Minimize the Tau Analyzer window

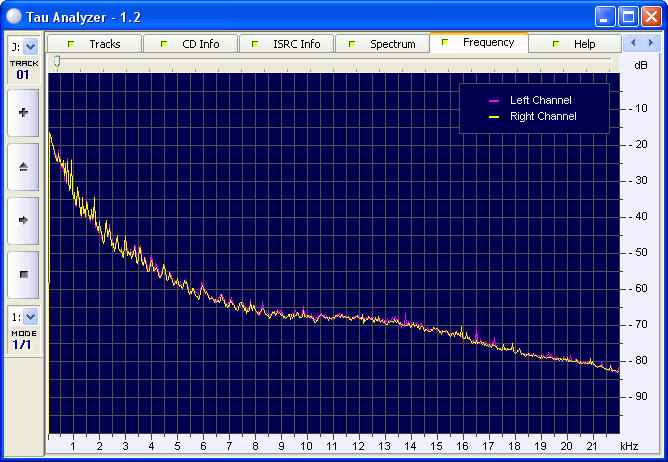605,17
